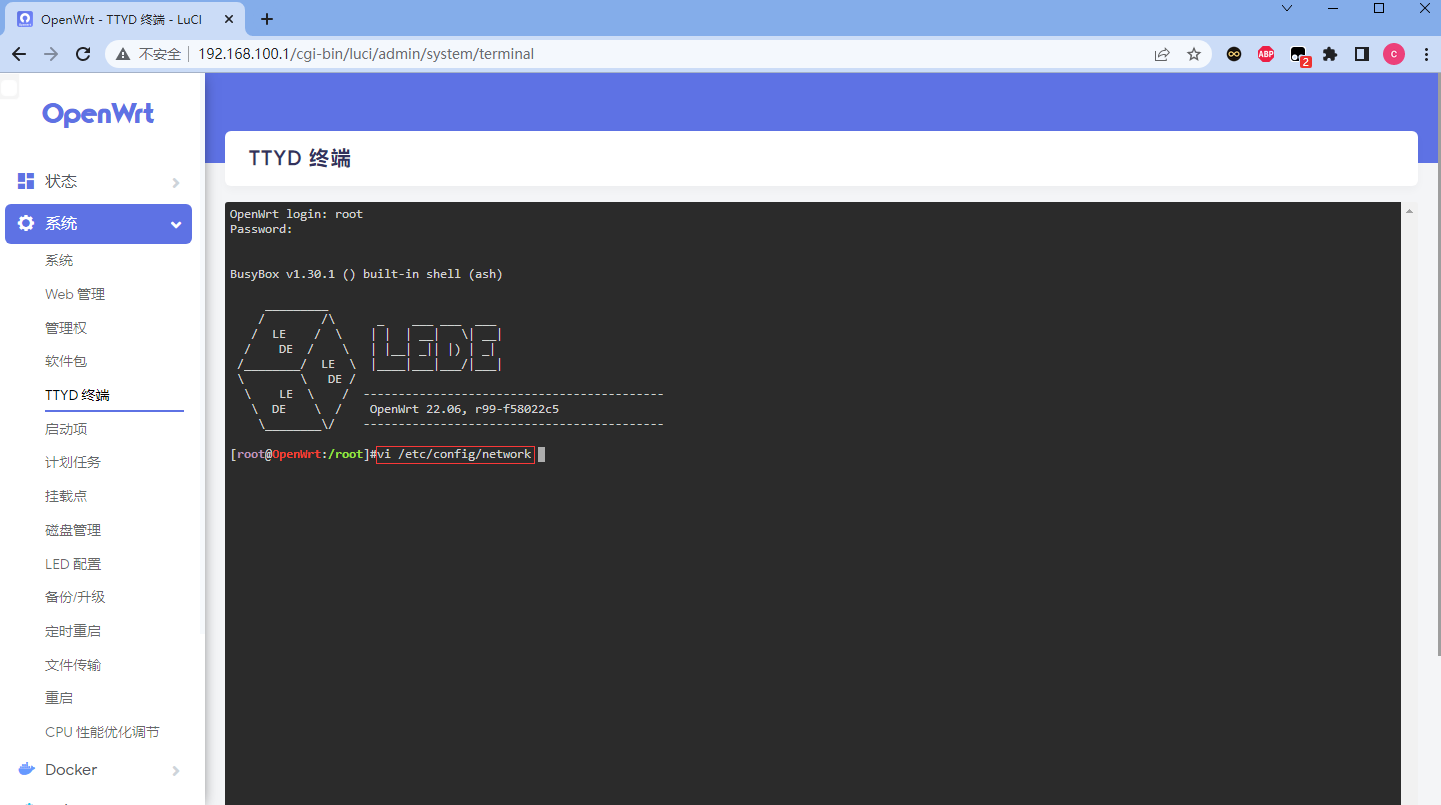Image resolution: width=1441 pixels, height=805 pixels.
Task: Open the Chrome three-dot menu
Action: 1425,54
